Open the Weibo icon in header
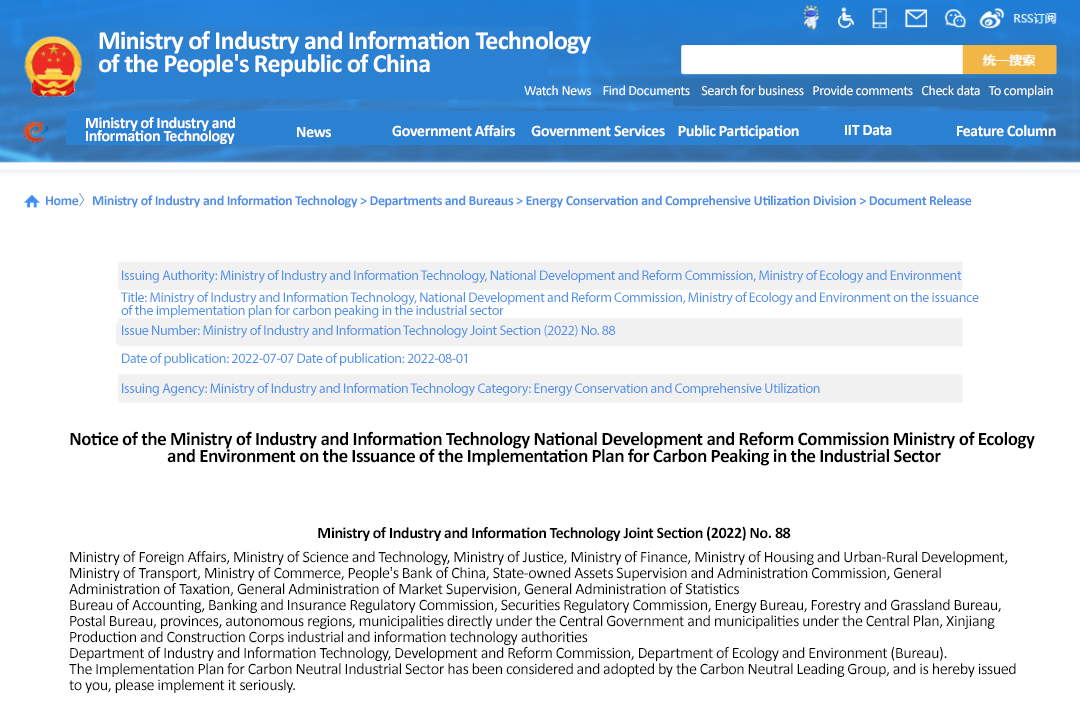This screenshot has width=1080, height=716. click(x=991, y=19)
